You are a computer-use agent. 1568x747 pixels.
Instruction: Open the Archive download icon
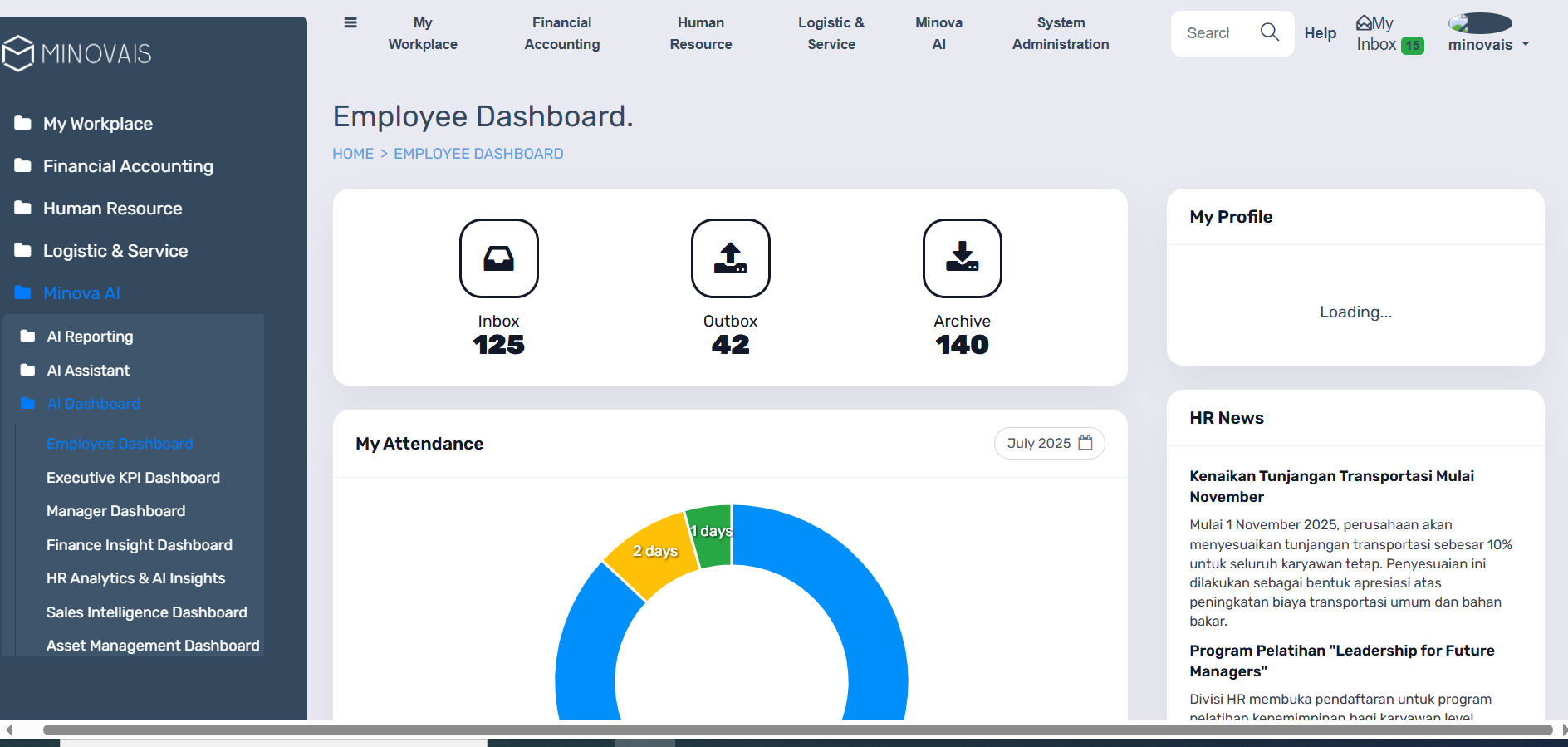coord(962,258)
